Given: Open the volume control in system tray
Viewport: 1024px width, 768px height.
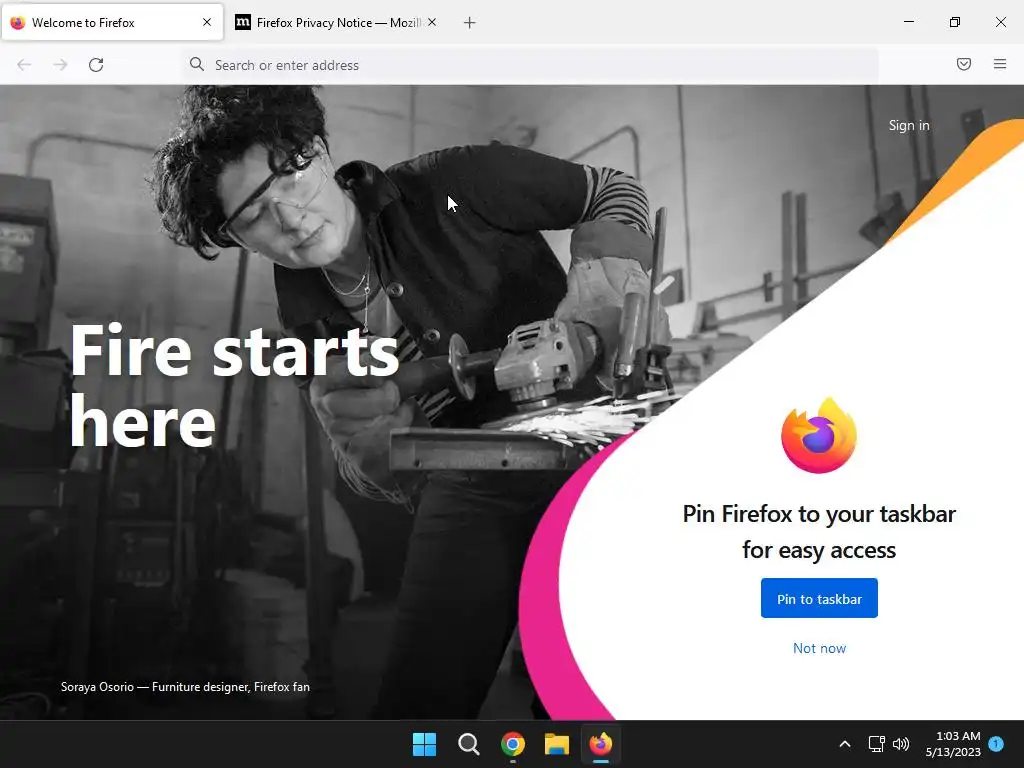Looking at the screenshot, I should click(x=901, y=744).
